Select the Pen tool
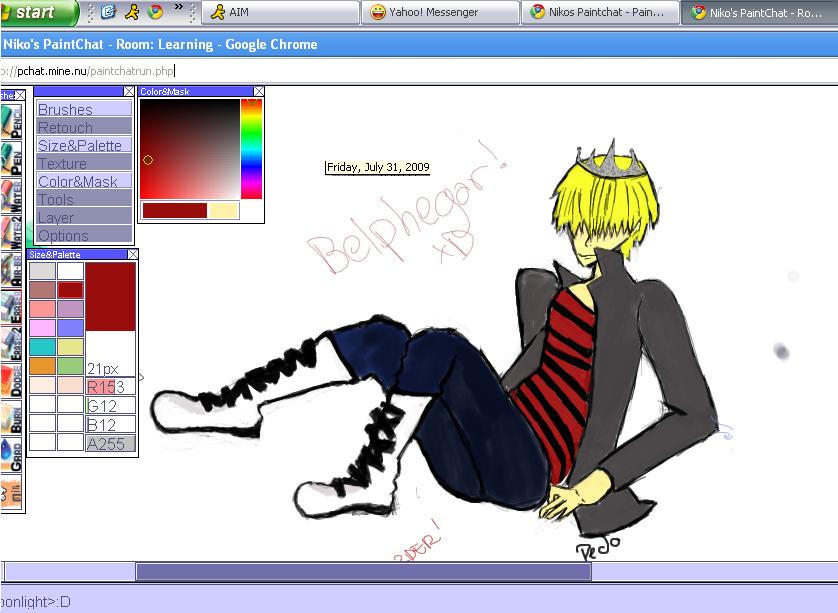The width and height of the screenshot is (838, 613). 12,158
